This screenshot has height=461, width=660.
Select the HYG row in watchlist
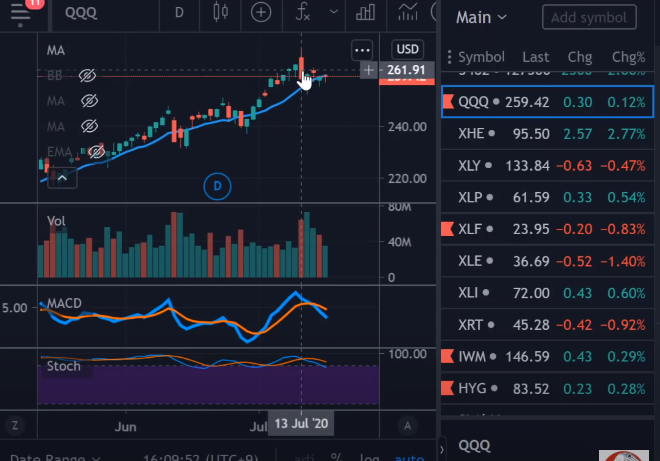coord(547,388)
